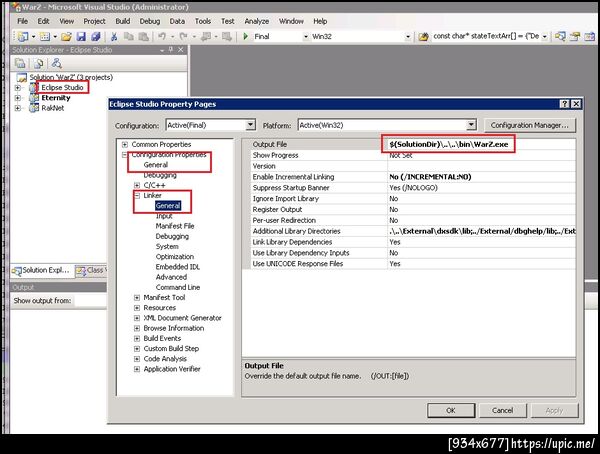Click the Add New Item toolbar icon
The height and width of the screenshot is (454, 600).
pyautogui.click(x=45, y=37)
